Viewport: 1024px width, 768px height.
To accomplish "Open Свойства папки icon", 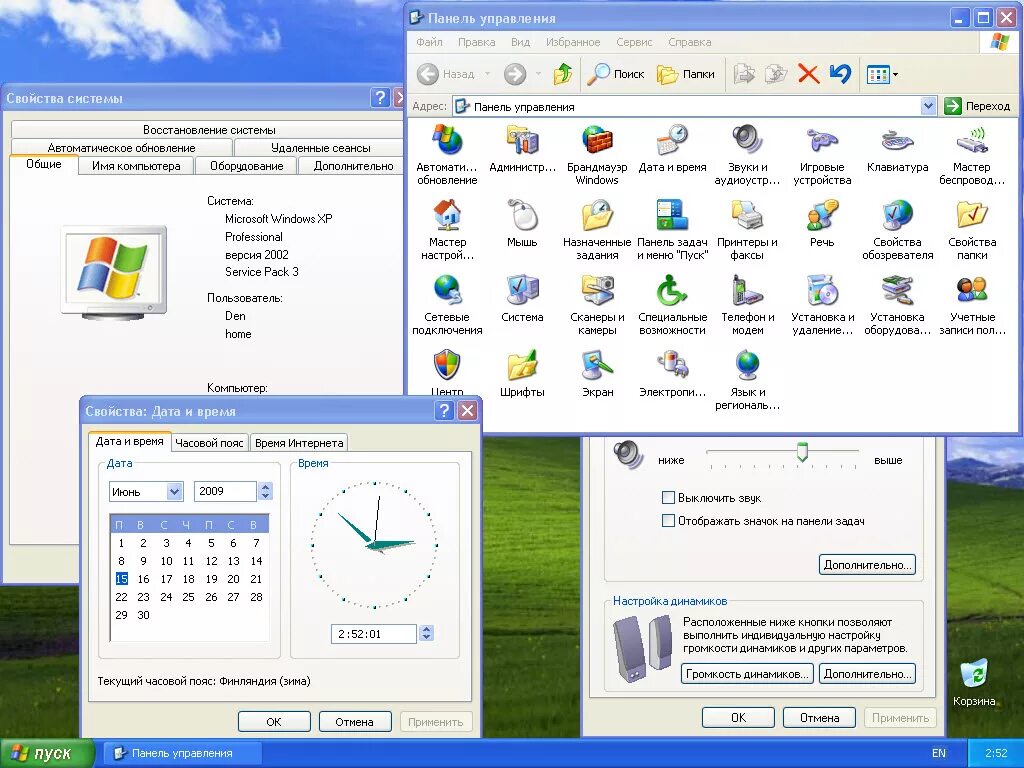I will (972, 230).
